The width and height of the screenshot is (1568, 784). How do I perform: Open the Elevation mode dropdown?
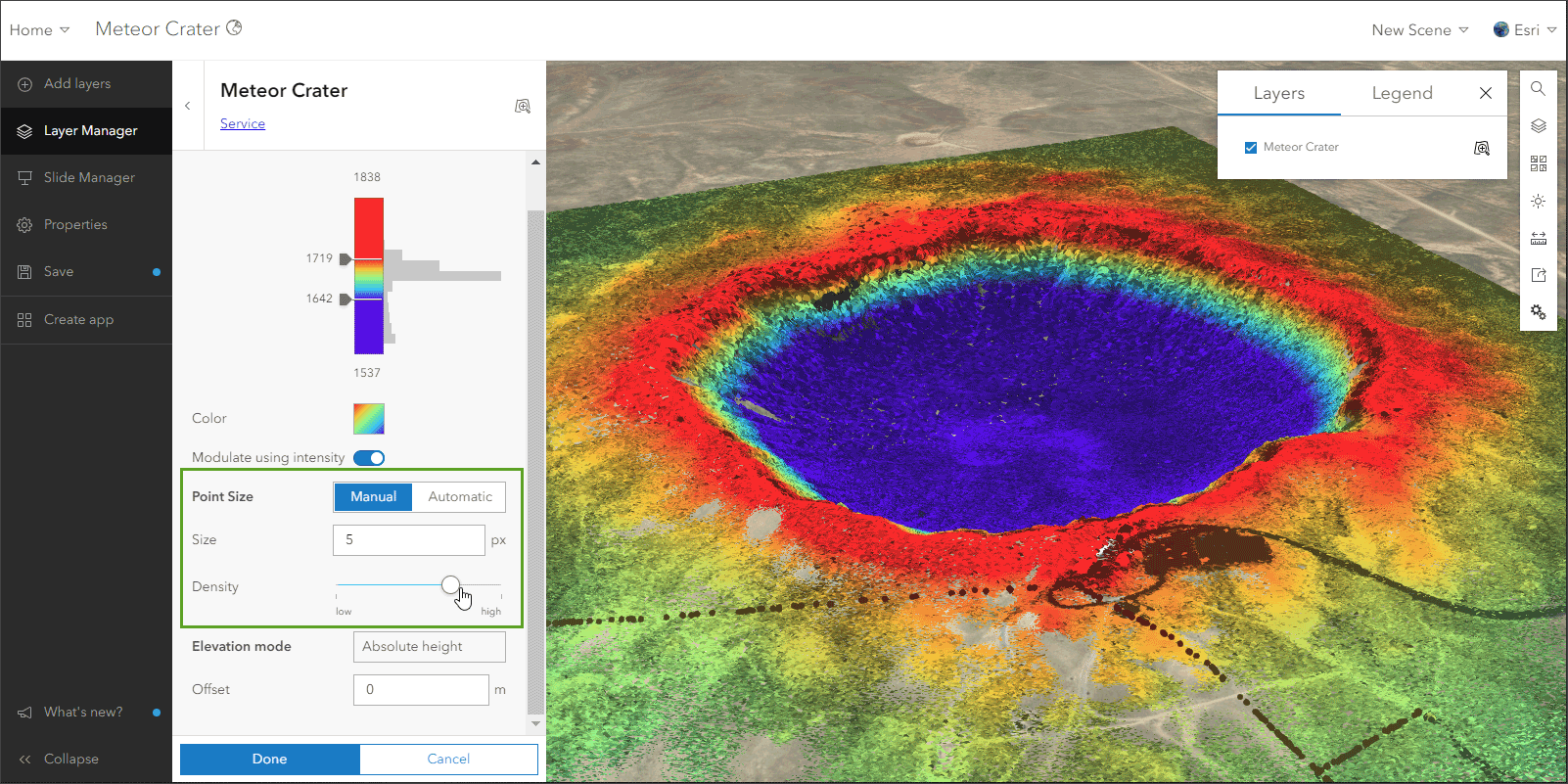click(430, 647)
